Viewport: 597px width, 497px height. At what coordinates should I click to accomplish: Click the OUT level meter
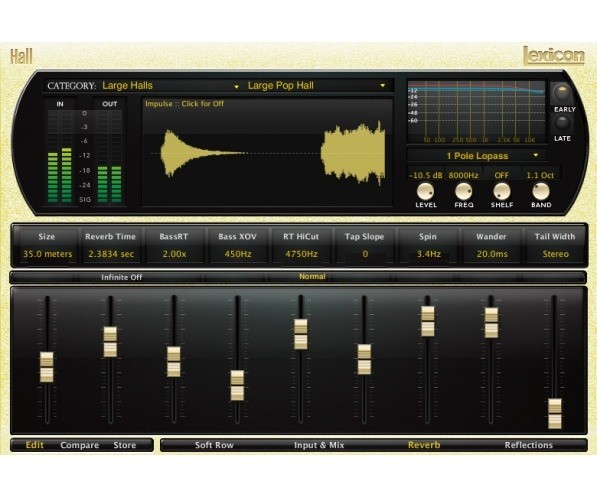pyautogui.click(x=110, y=156)
